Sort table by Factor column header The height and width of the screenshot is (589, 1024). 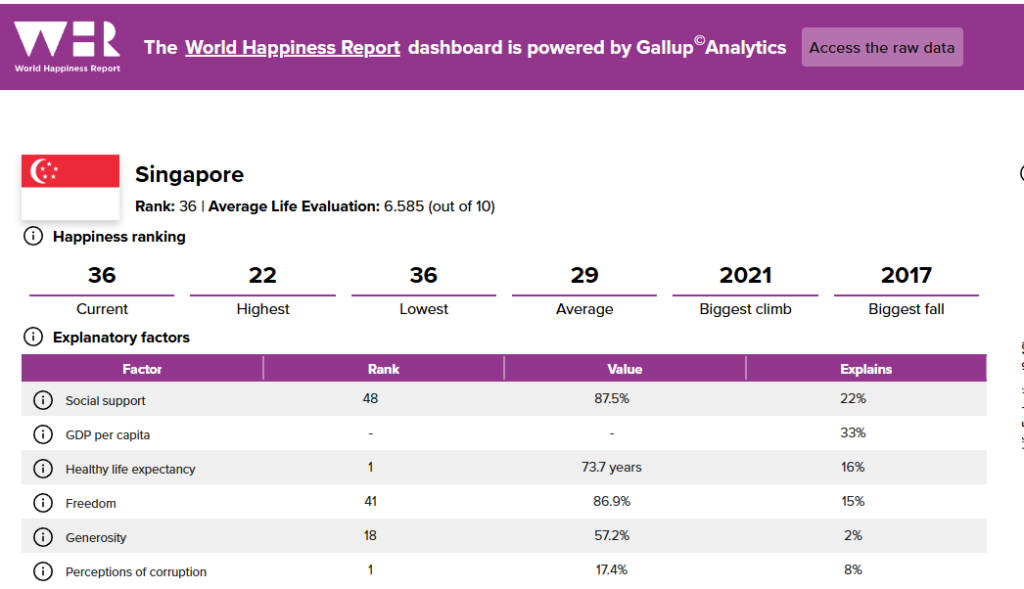tap(142, 369)
